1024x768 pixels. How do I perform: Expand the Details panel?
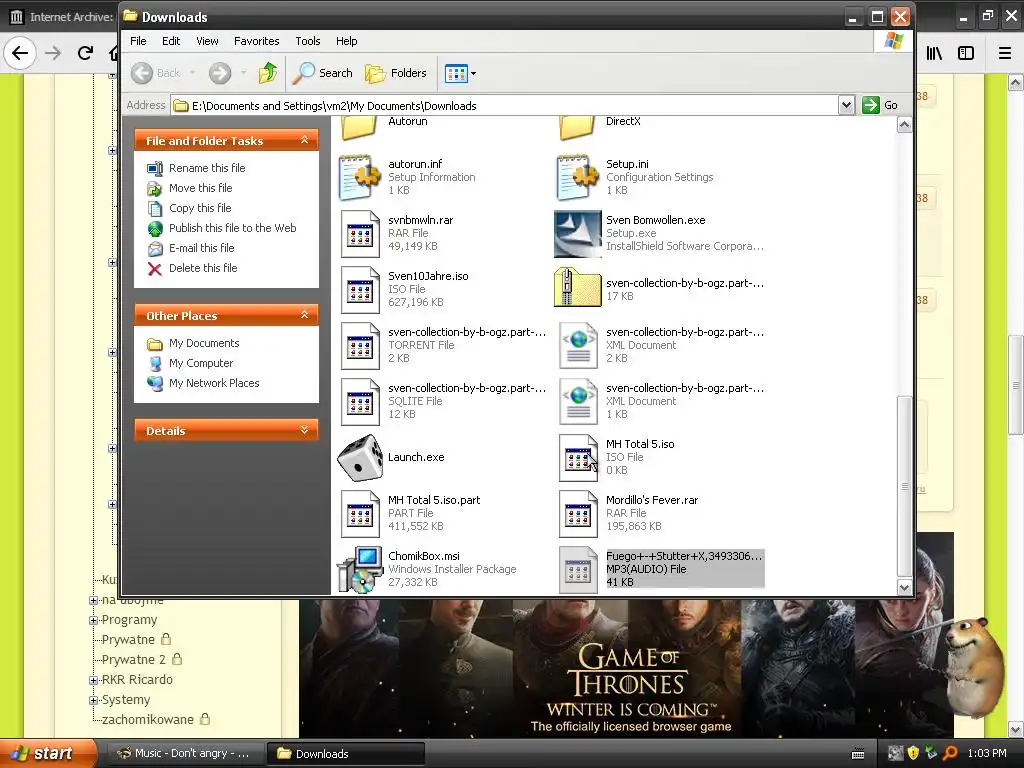pos(304,430)
